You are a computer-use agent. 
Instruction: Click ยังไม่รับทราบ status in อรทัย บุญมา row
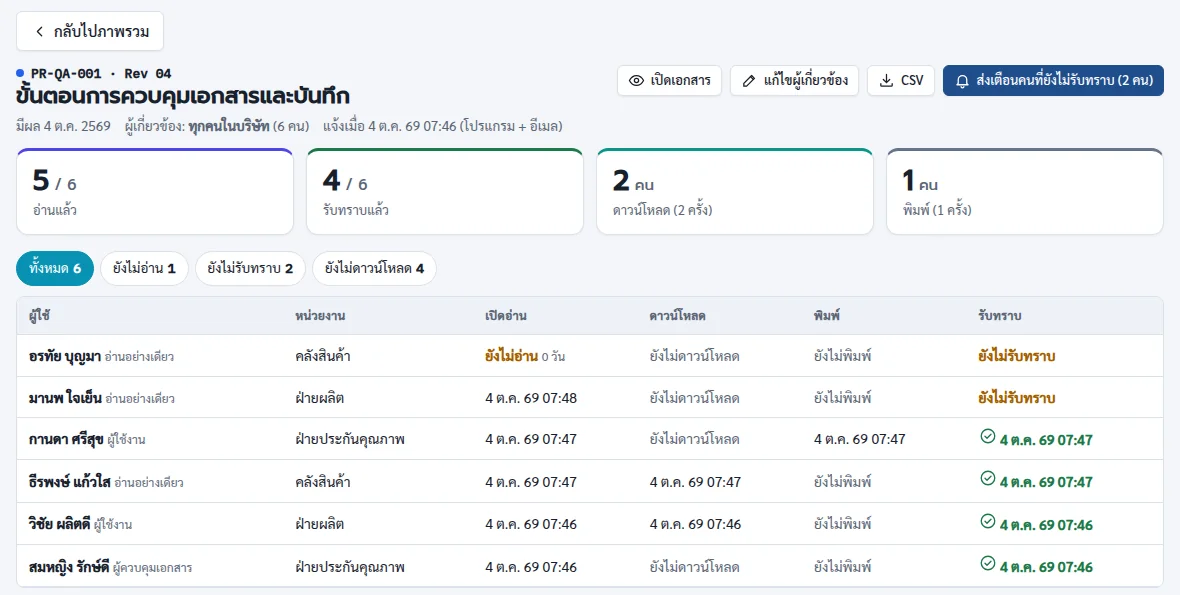pyautogui.click(x=1017, y=357)
